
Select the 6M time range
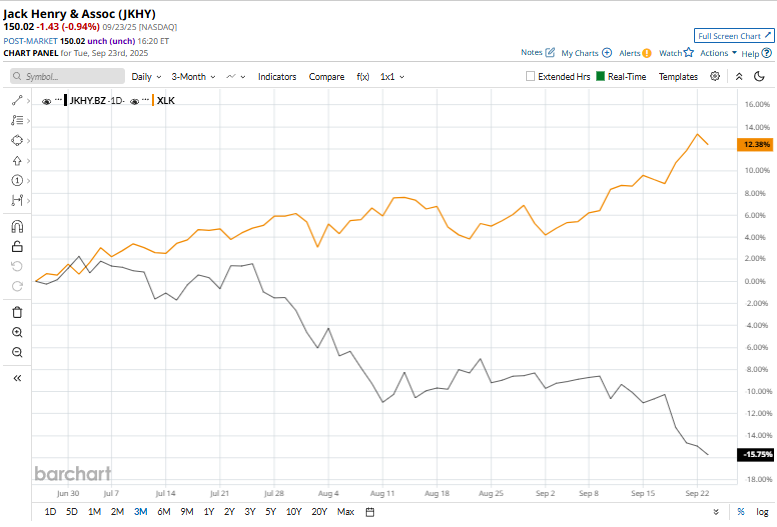click(164, 512)
